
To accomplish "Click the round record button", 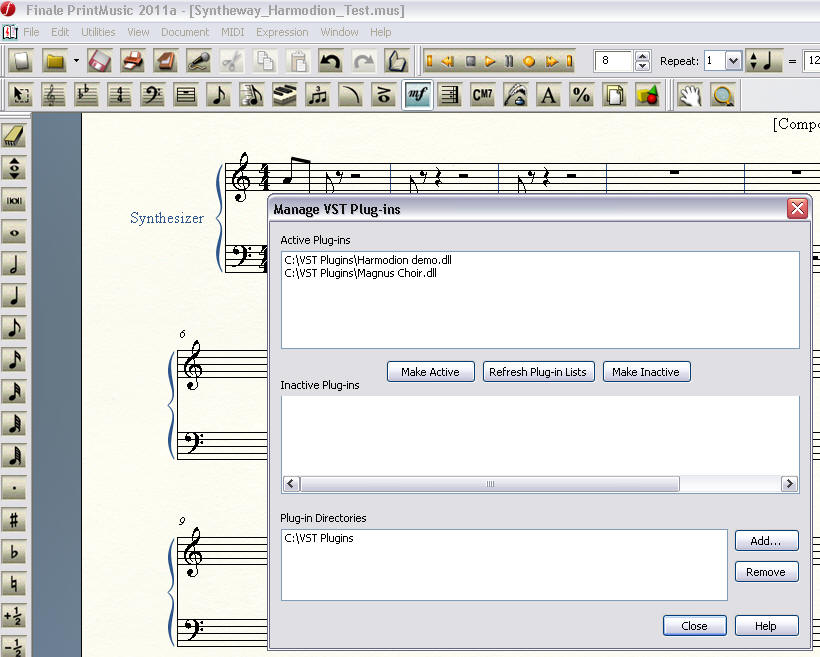I will pos(529,61).
